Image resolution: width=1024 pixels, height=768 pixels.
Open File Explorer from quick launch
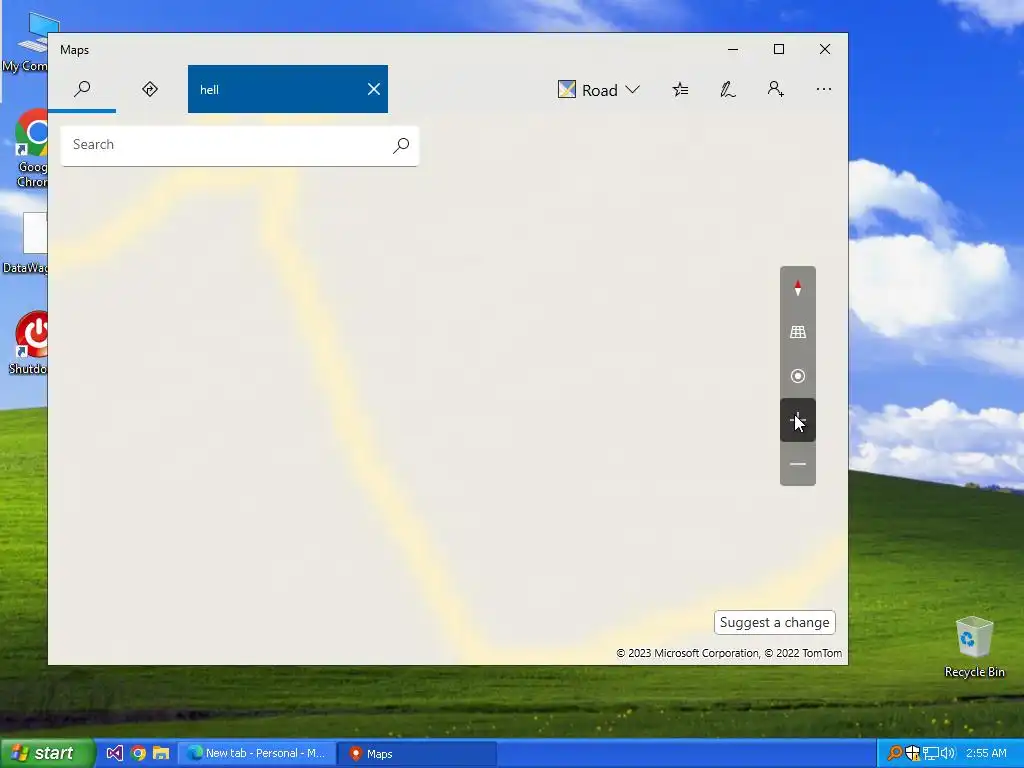tap(161, 753)
